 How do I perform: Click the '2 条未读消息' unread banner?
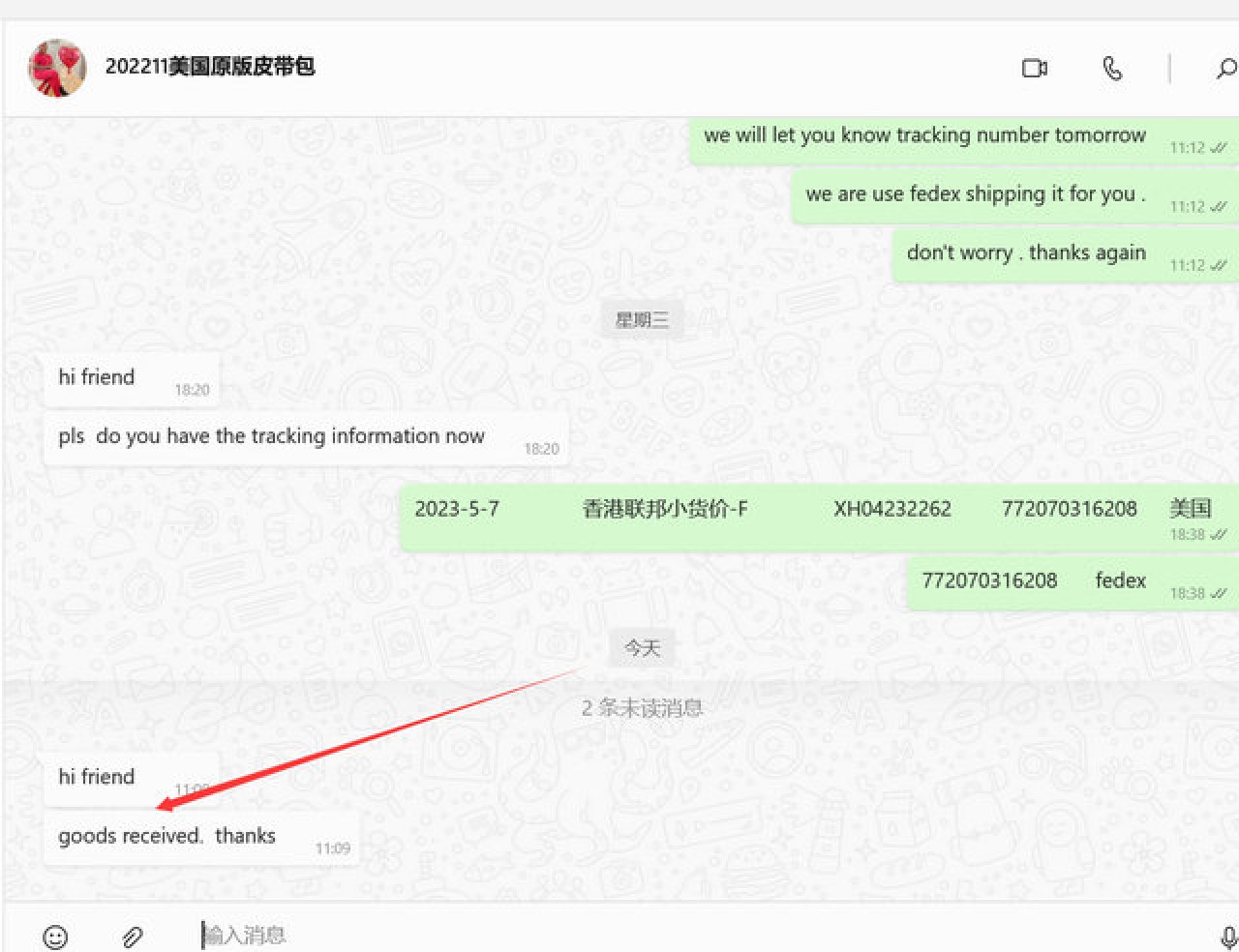coord(642,708)
